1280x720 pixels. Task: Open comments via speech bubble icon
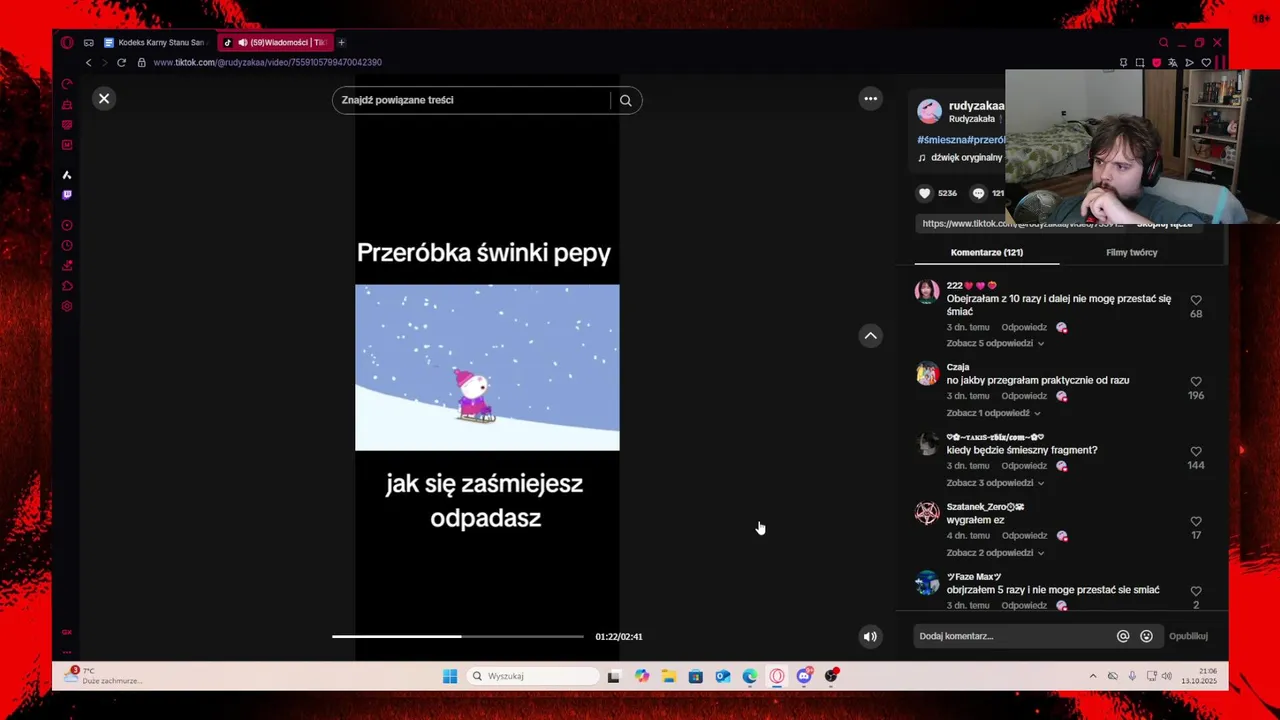coord(979,193)
